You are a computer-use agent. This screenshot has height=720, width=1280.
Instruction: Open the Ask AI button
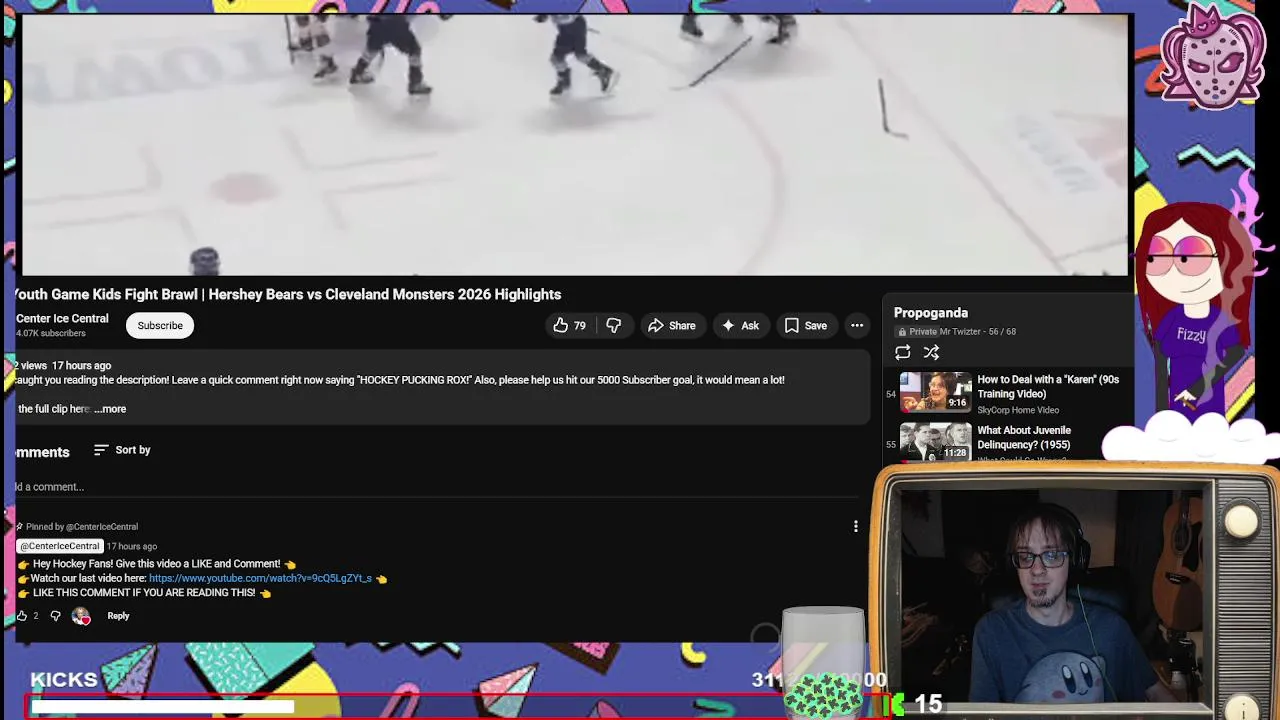tap(740, 325)
